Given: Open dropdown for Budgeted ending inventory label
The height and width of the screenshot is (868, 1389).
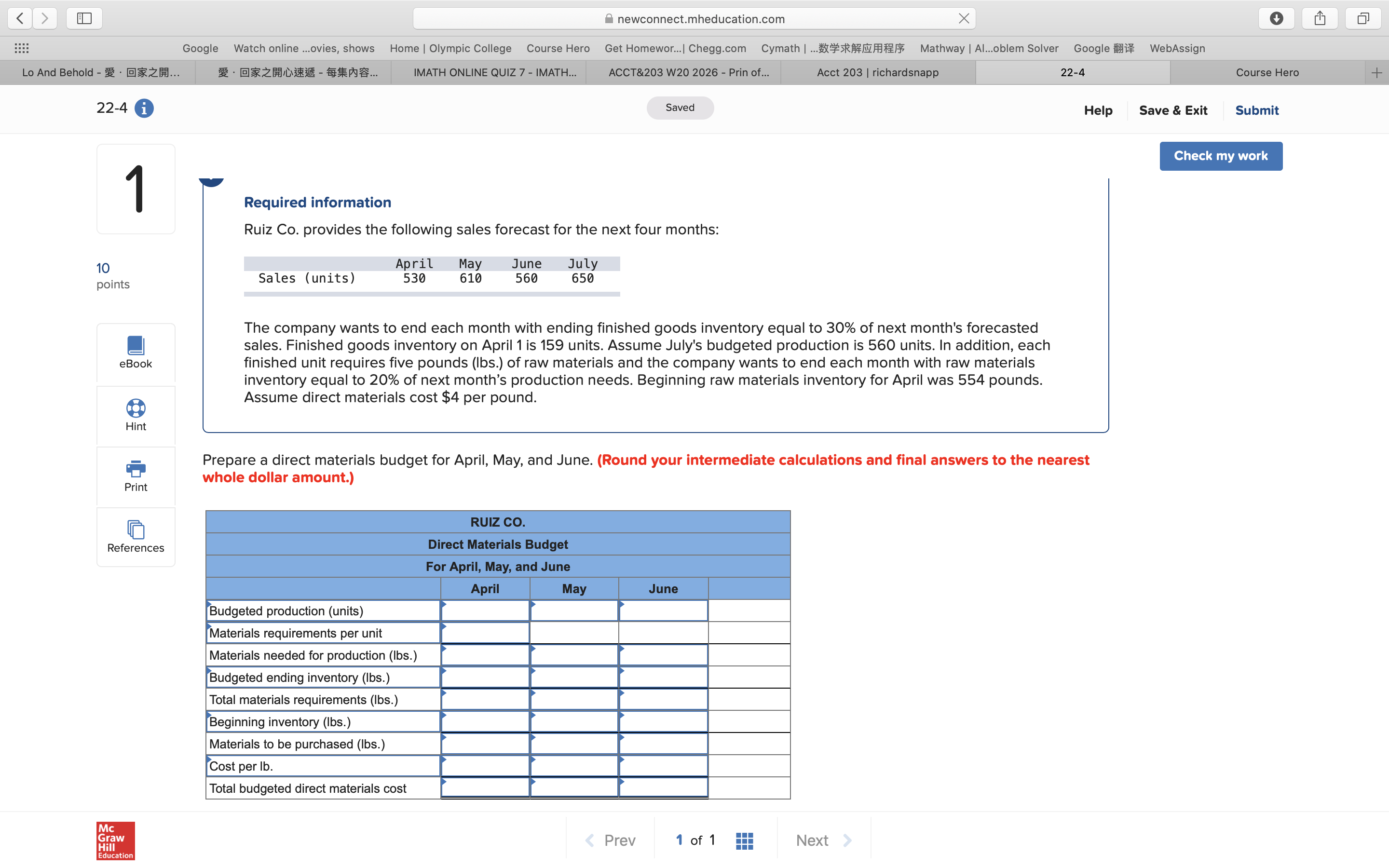Looking at the screenshot, I should point(323,678).
